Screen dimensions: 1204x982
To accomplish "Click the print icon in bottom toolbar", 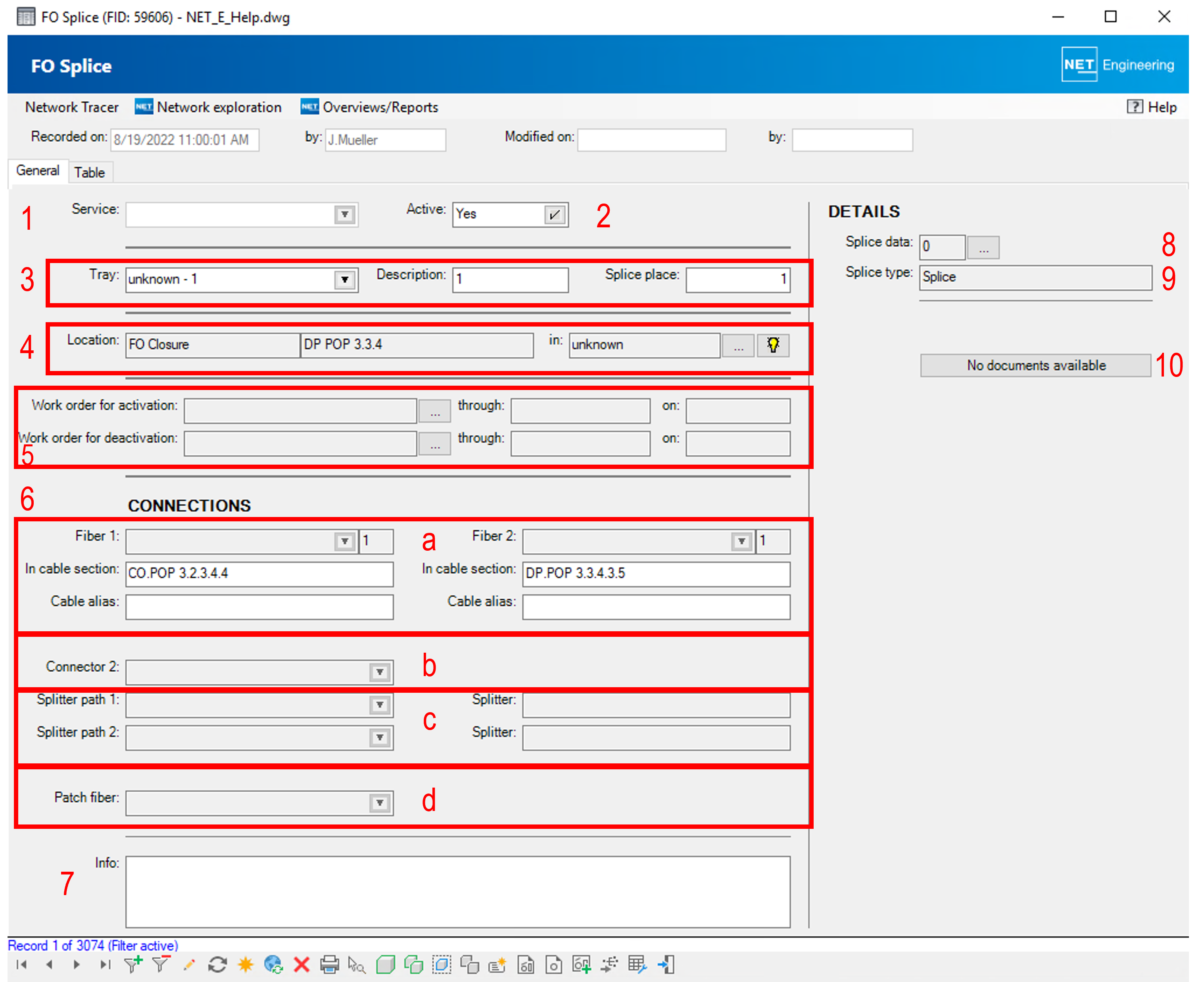I will tap(329, 965).
